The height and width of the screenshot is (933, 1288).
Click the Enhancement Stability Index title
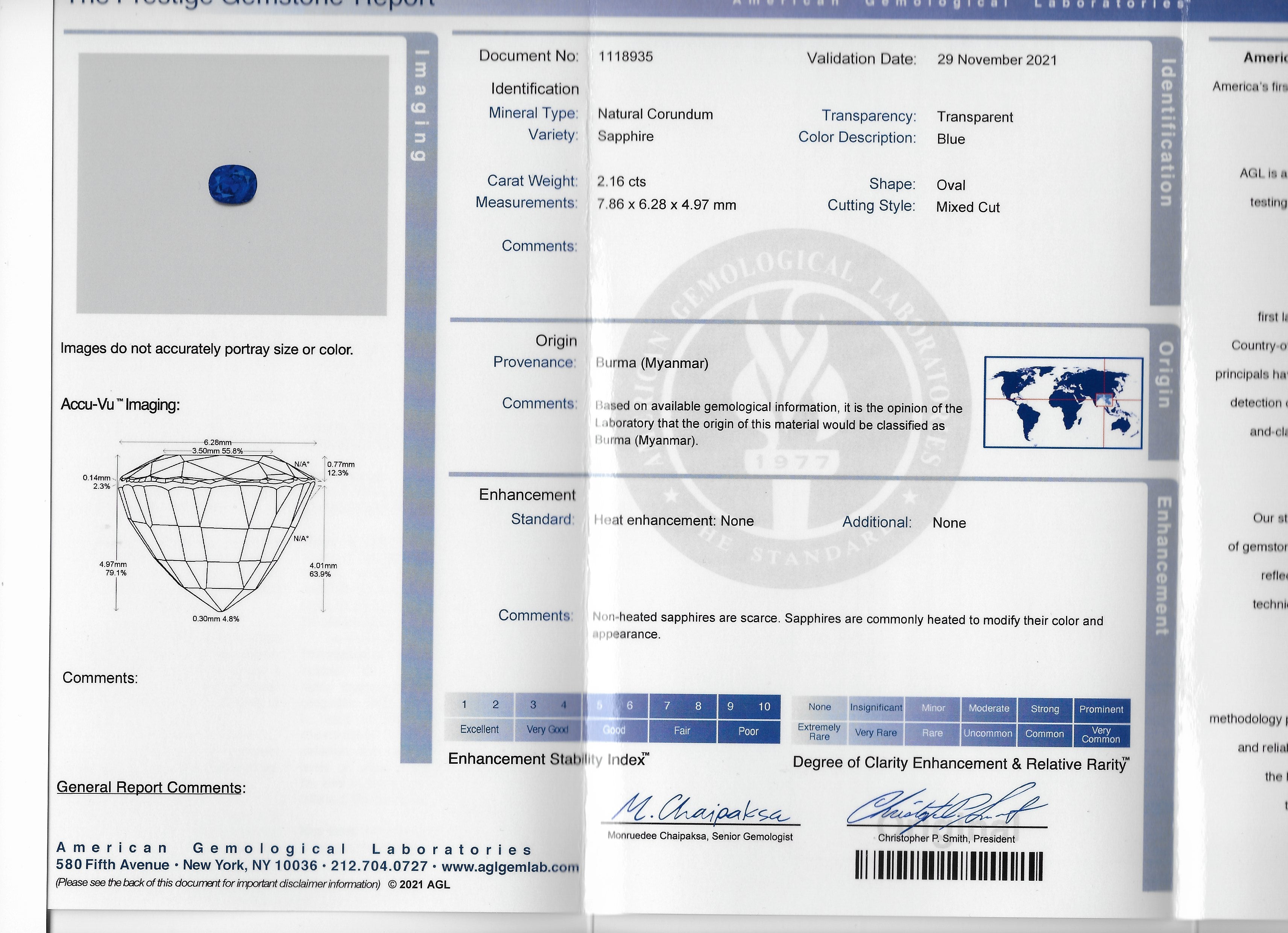(548, 759)
